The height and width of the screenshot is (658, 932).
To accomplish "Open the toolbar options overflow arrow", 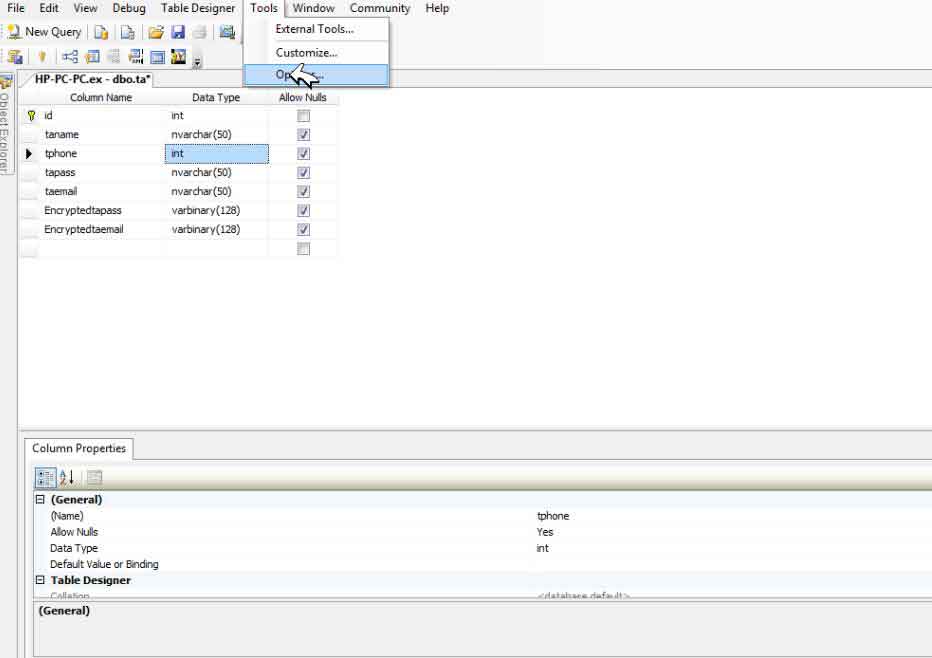I will [197, 60].
